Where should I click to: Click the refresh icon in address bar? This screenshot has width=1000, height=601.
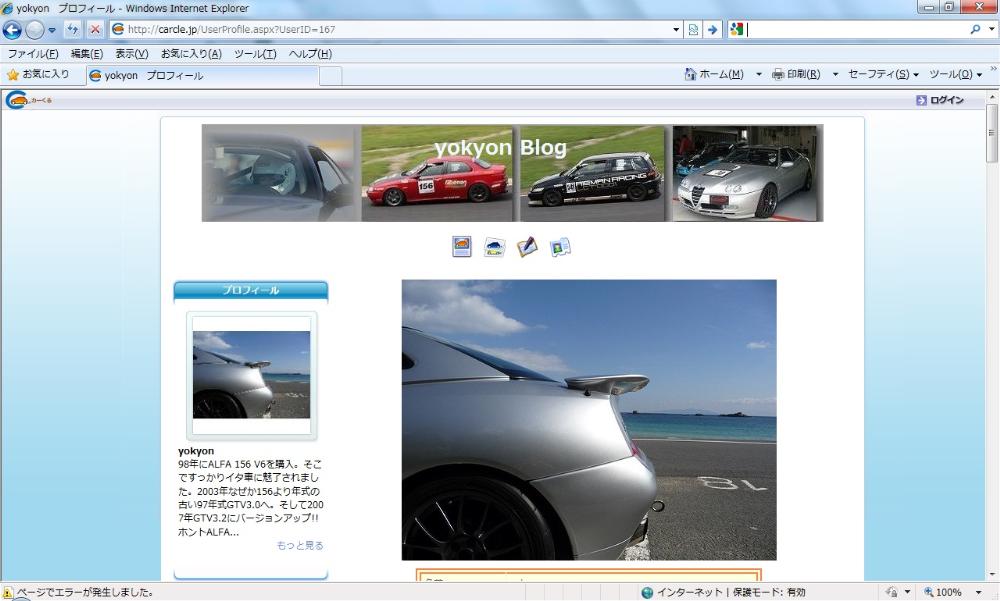(72, 29)
